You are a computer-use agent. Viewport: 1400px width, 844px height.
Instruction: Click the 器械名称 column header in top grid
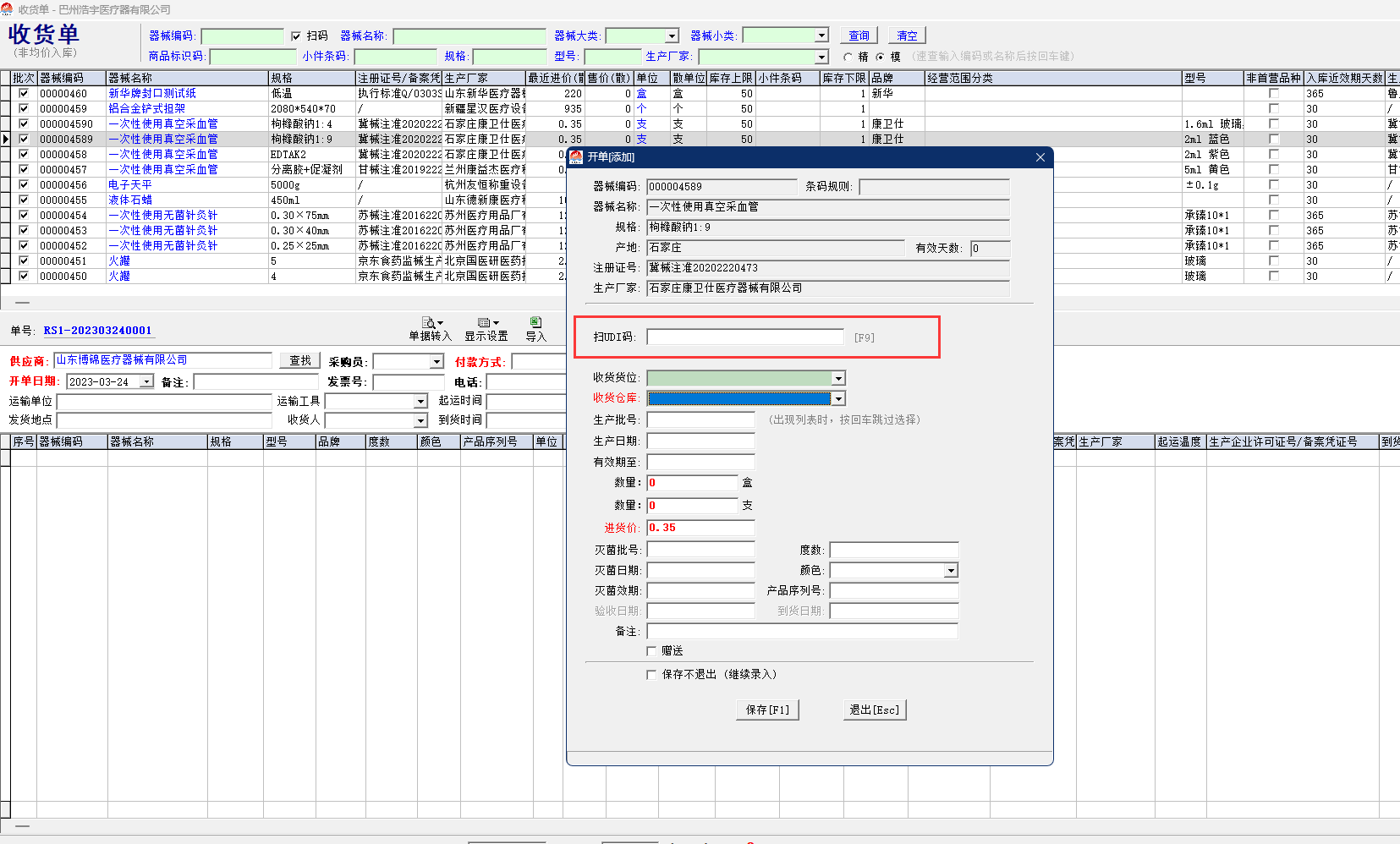186,78
